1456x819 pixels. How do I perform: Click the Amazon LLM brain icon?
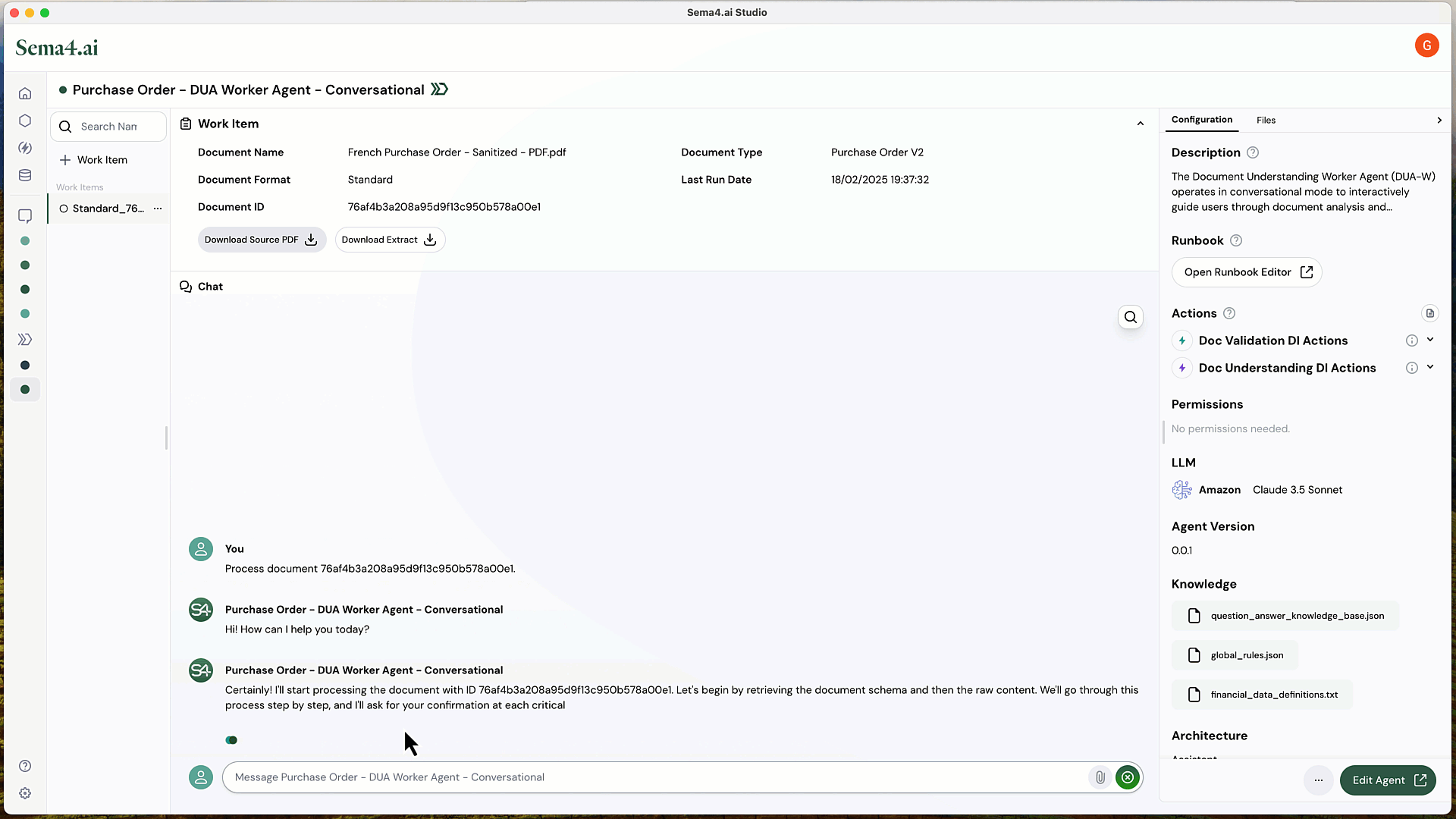coord(1181,490)
